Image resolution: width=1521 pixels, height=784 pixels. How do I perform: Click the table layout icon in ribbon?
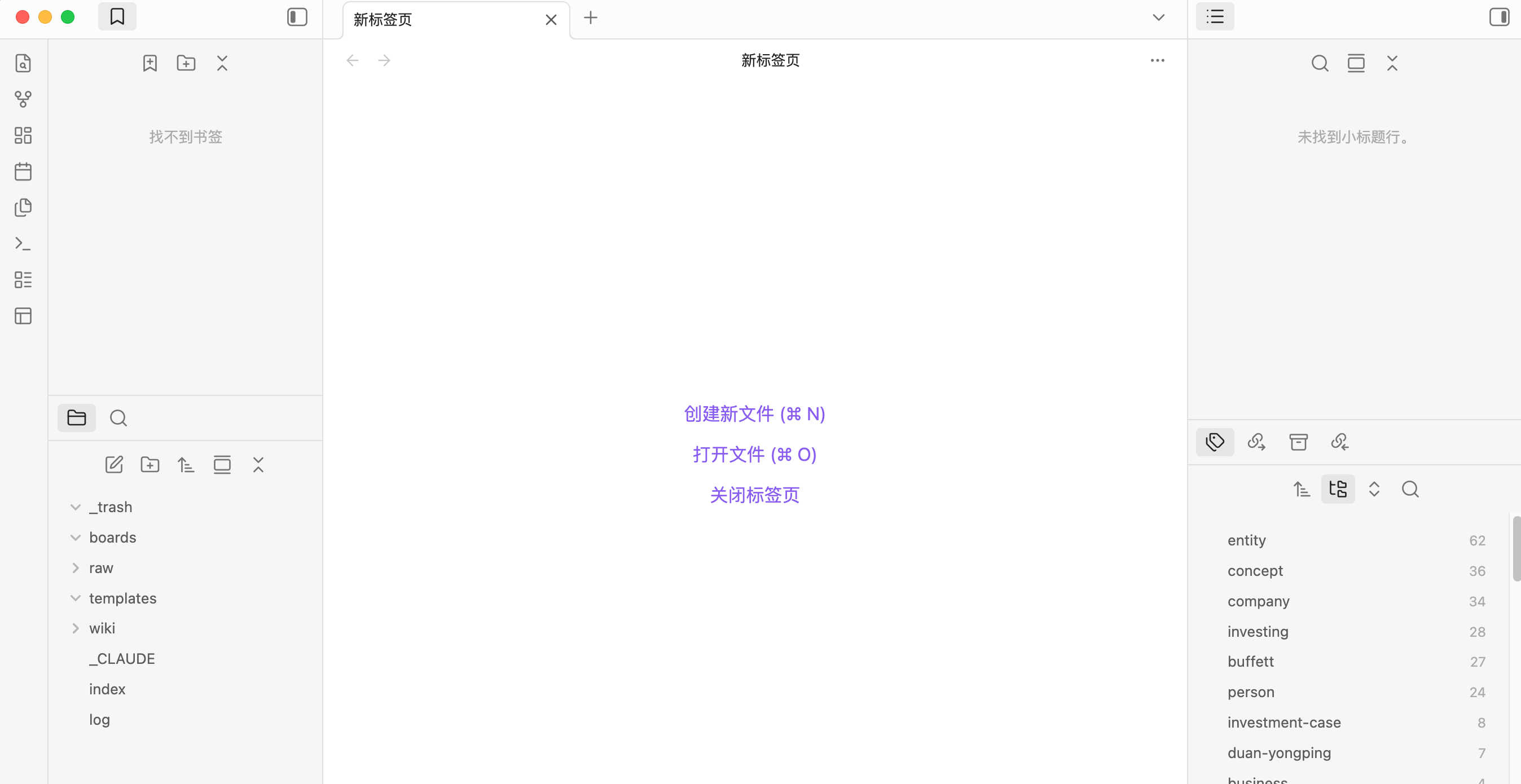pyautogui.click(x=23, y=316)
